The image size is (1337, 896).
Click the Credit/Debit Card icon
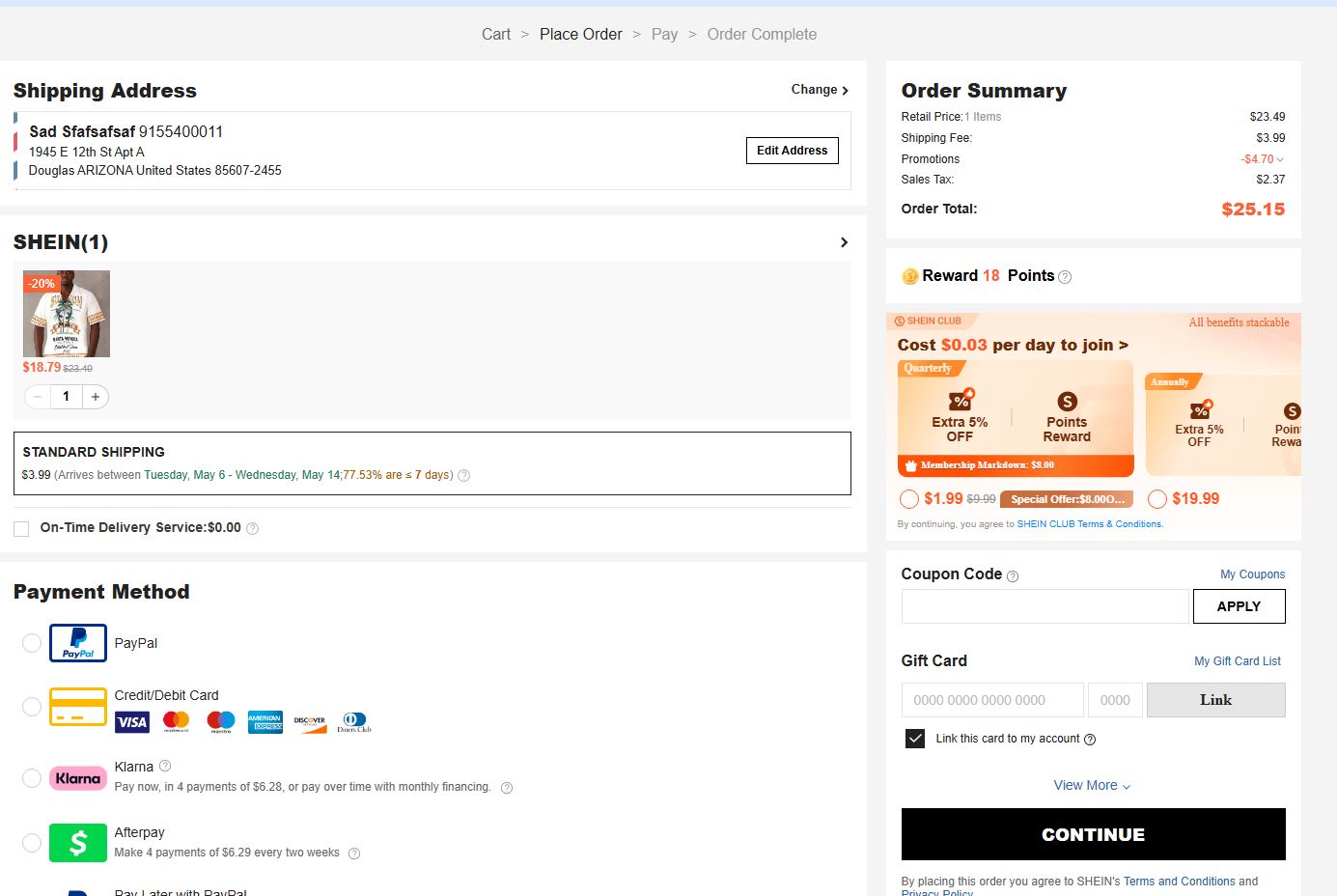coord(78,707)
